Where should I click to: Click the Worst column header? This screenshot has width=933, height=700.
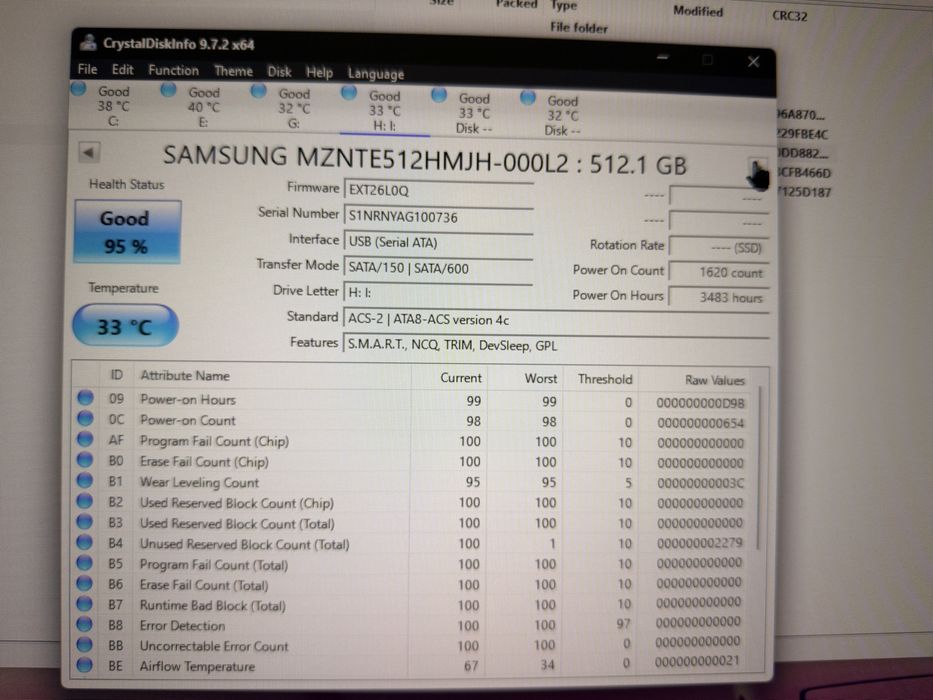tap(540, 378)
